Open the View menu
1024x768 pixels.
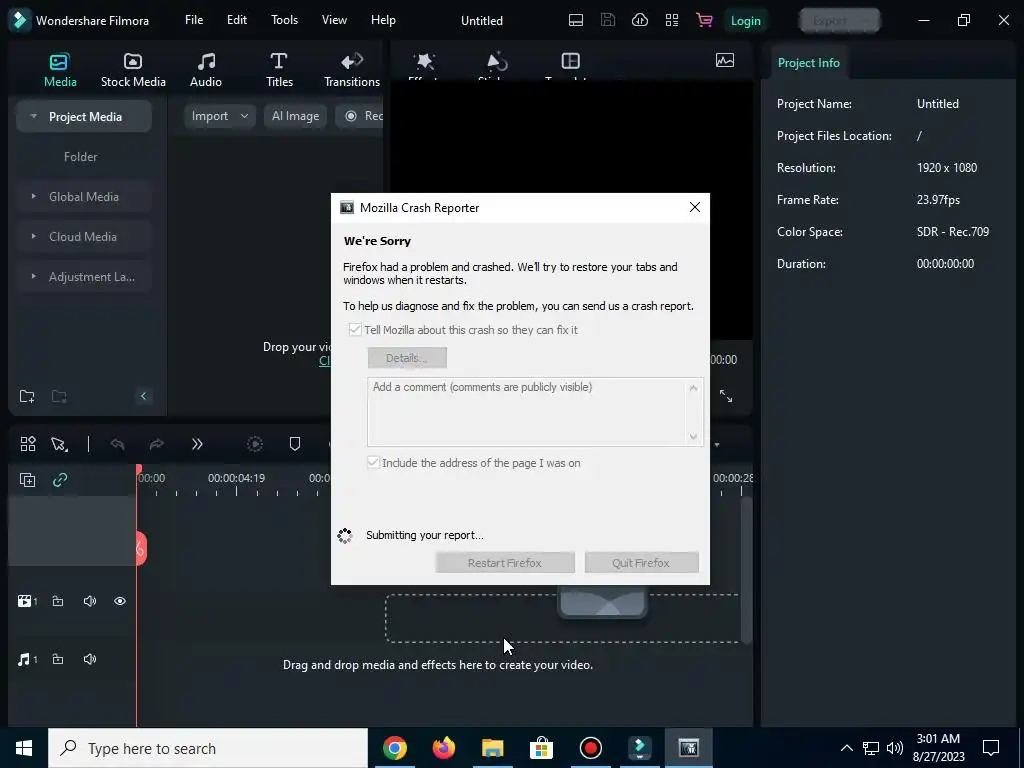[x=334, y=20]
